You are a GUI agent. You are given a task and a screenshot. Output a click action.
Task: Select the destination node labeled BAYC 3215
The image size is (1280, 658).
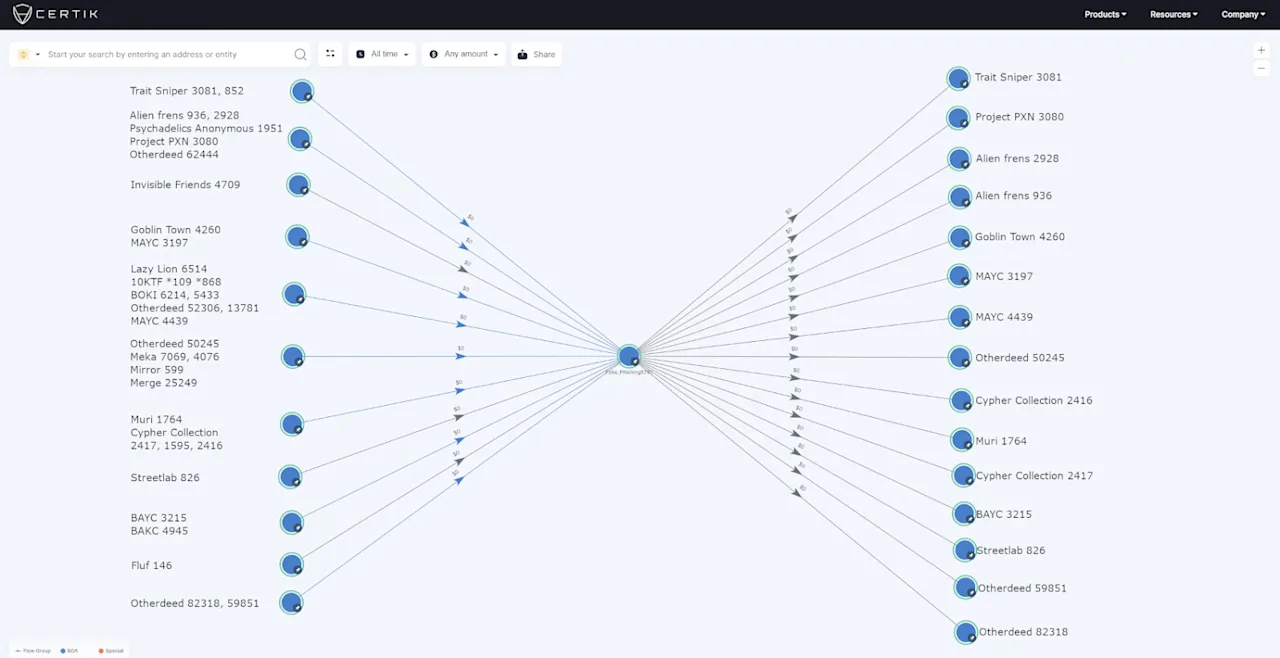point(964,514)
